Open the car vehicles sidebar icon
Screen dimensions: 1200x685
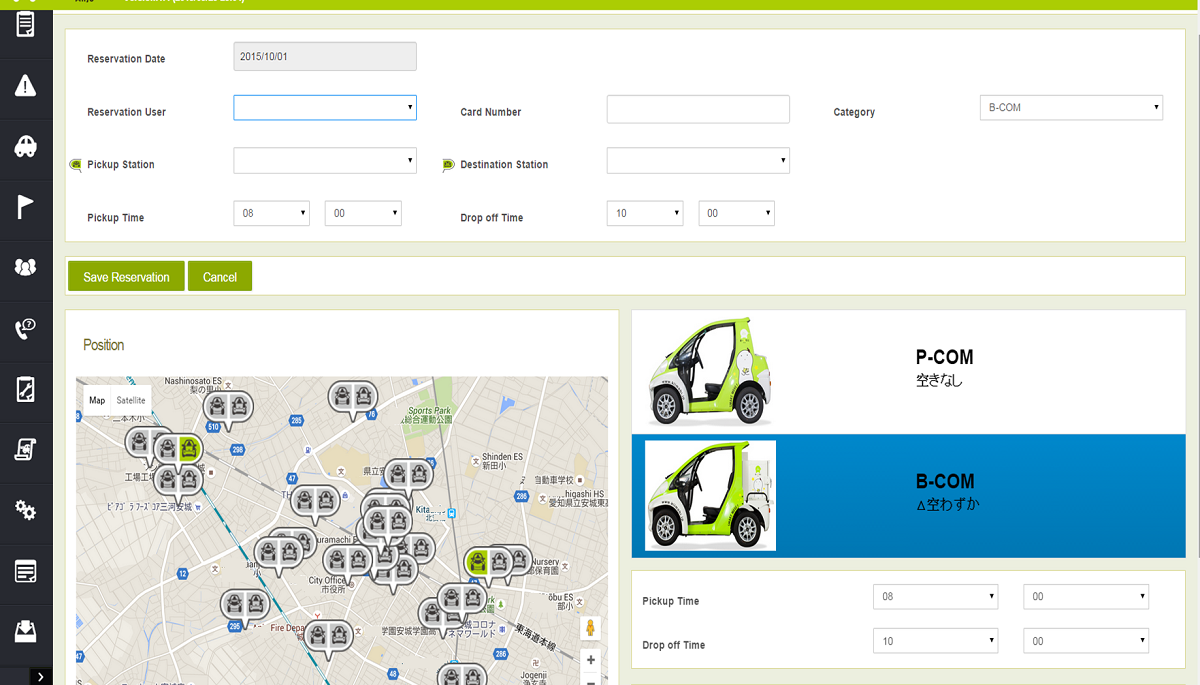pyautogui.click(x=26, y=146)
